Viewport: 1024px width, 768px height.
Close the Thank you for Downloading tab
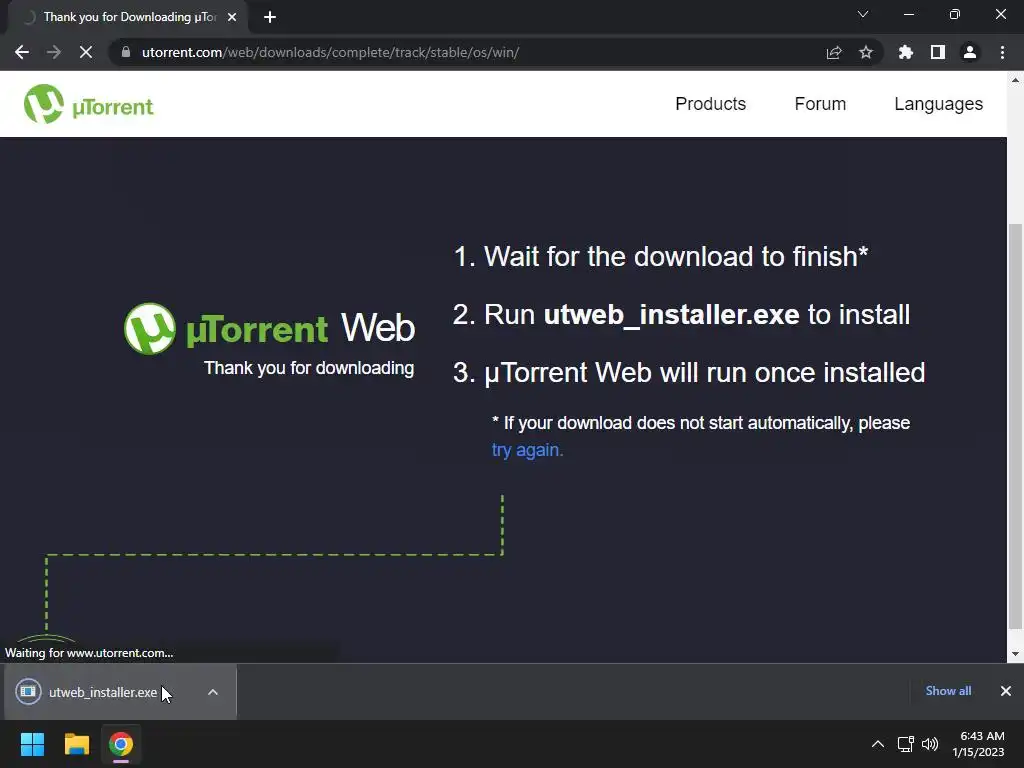[x=232, y=17]
